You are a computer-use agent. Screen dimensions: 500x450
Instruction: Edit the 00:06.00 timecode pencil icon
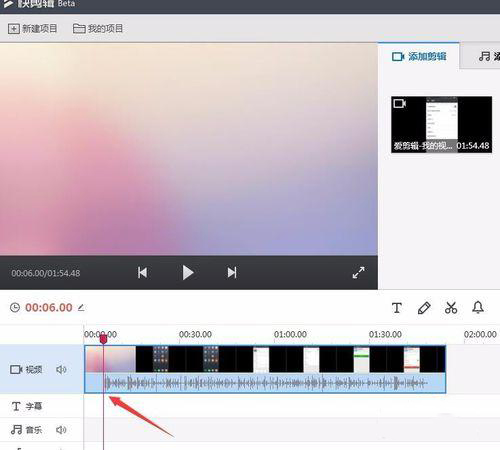tap(81, 308)
